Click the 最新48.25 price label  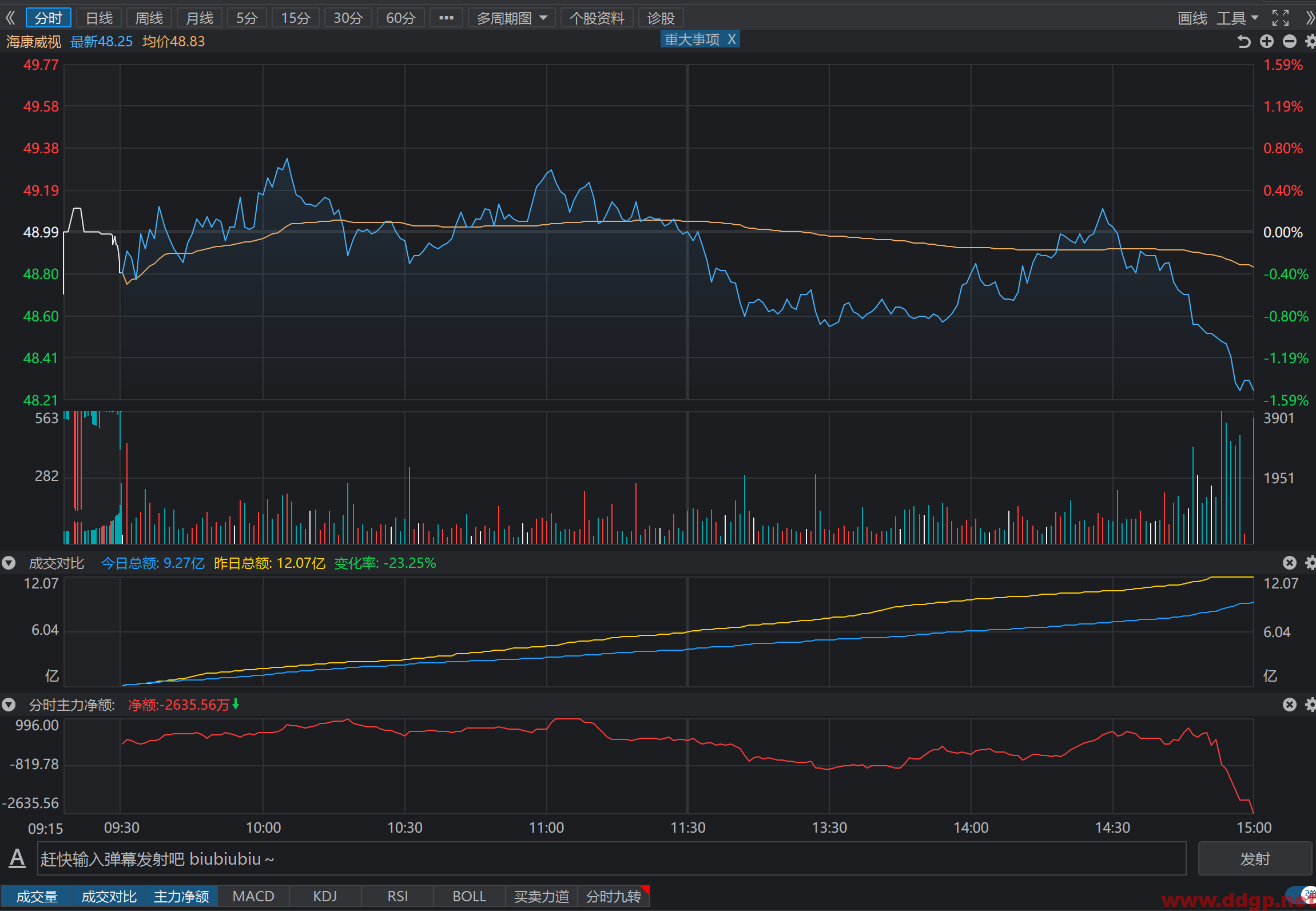coord(101,42)
